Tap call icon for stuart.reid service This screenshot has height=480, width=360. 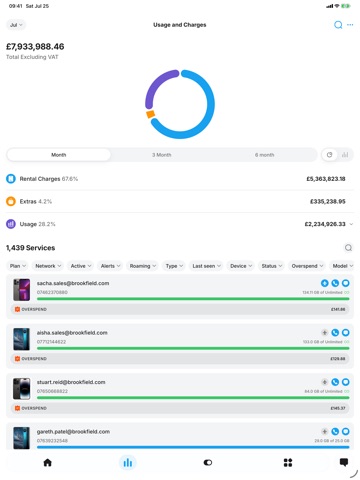335,382
